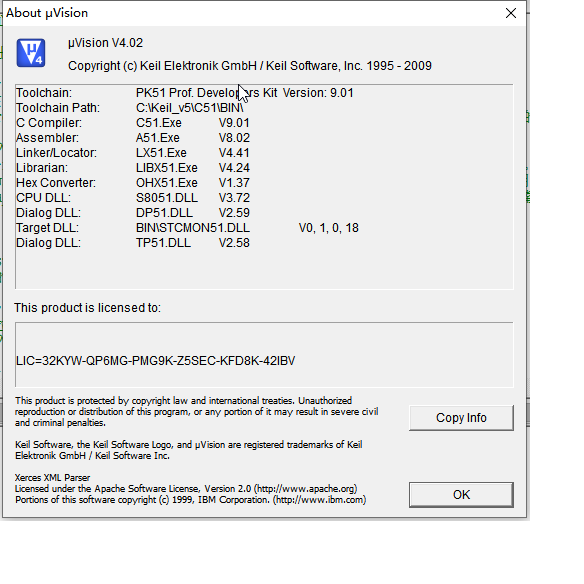Click the 'About µVision' title bar text
Image resolution: width=584 pixels, height=584 pixels.
pyautogui.click(x=47, y=13)
